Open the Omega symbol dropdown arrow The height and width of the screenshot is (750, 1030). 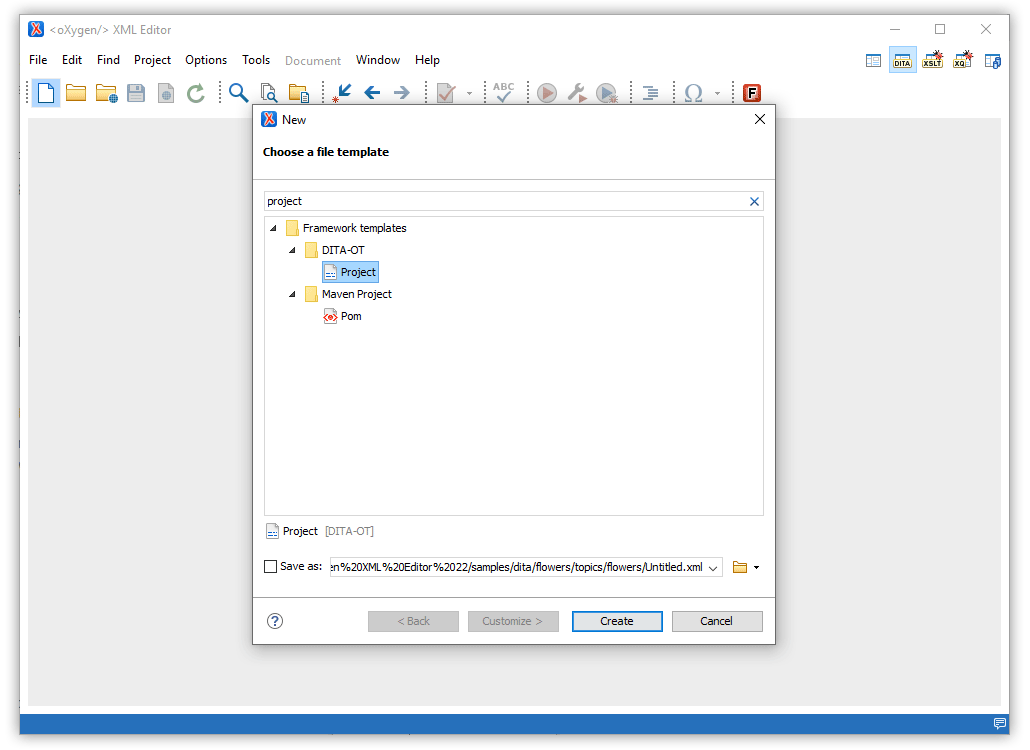click(x=717, y=93)
